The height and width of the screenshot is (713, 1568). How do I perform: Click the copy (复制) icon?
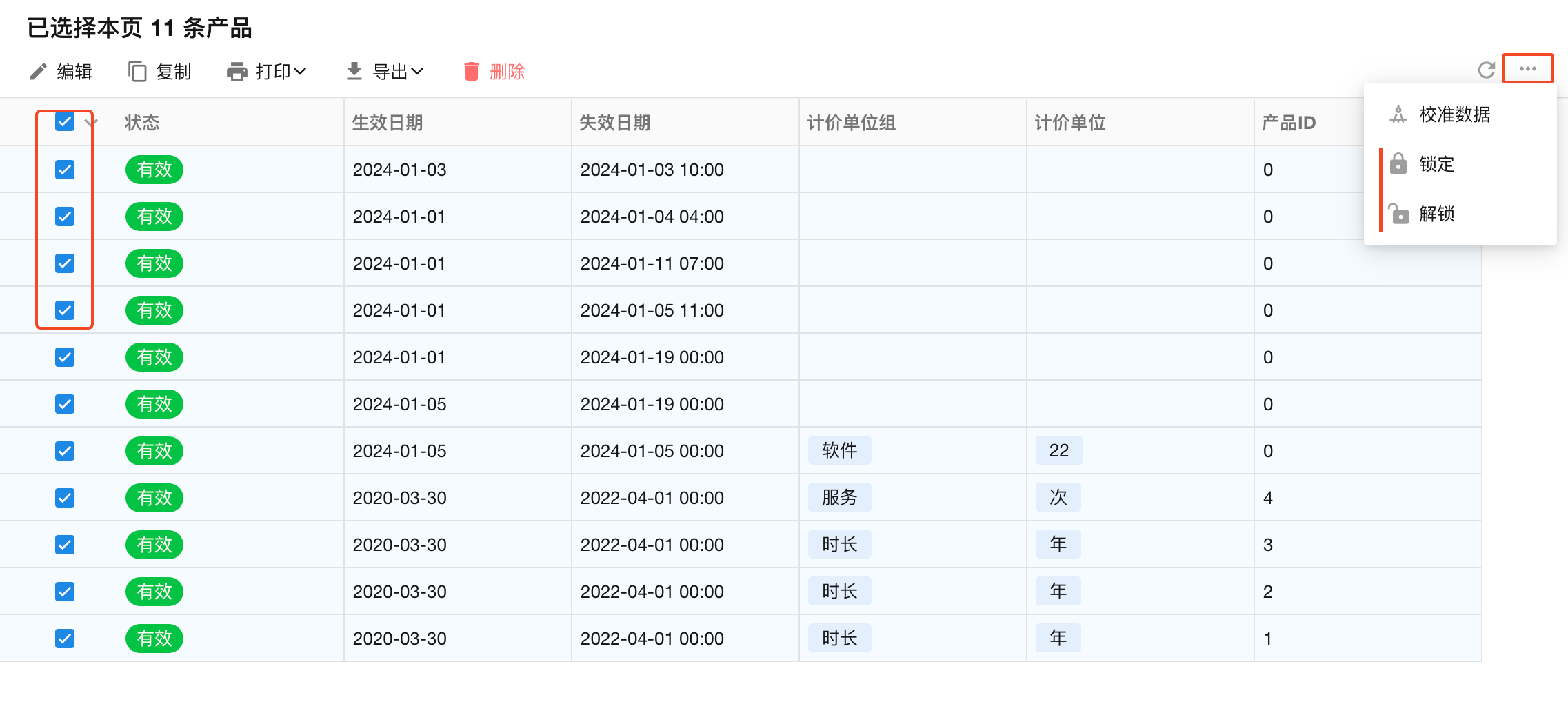(137, 72)
